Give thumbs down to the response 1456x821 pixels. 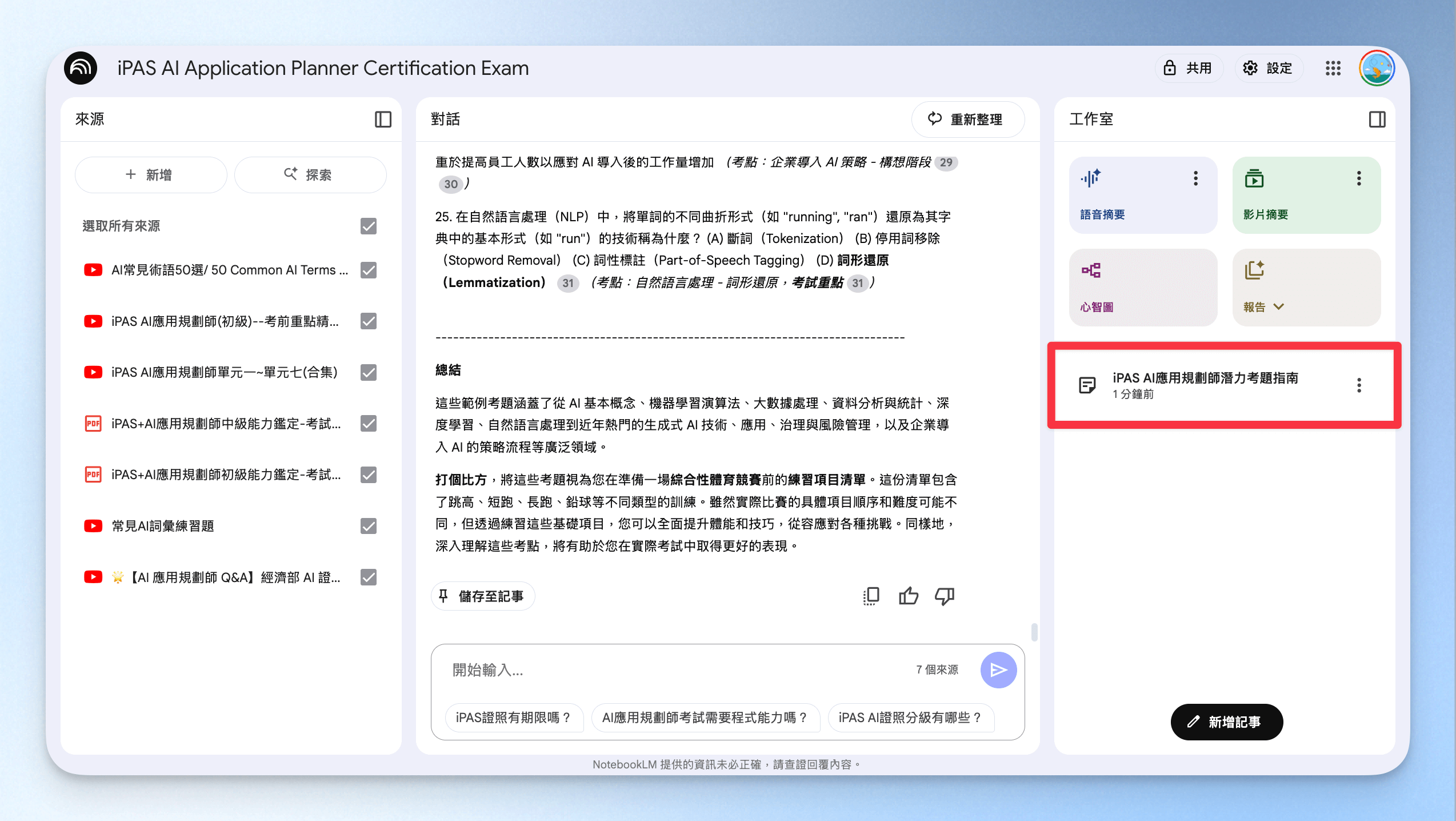[x=945, y=596]
